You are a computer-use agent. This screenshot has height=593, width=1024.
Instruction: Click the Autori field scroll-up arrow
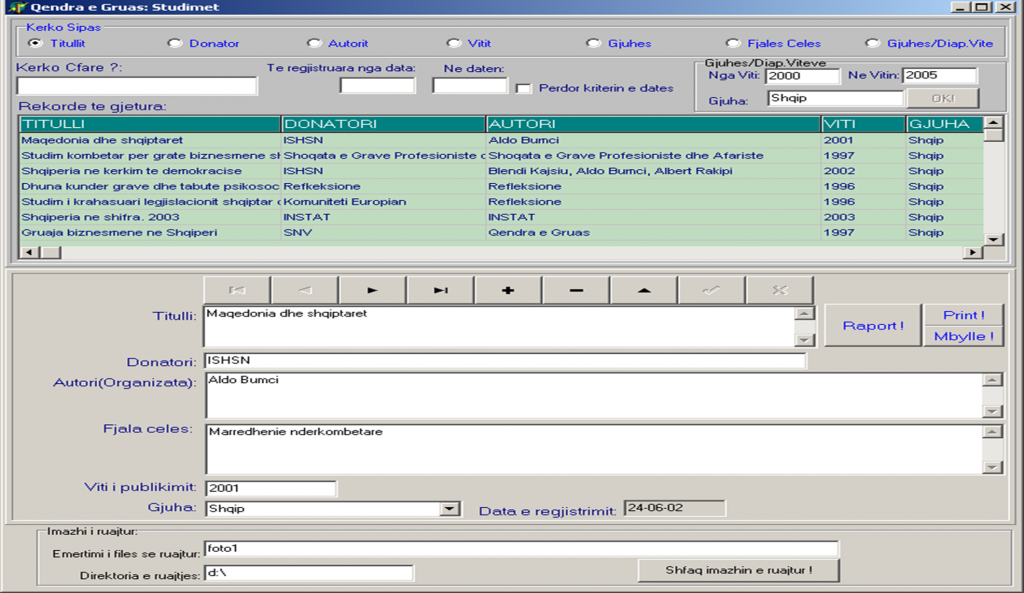click(993, 380)
